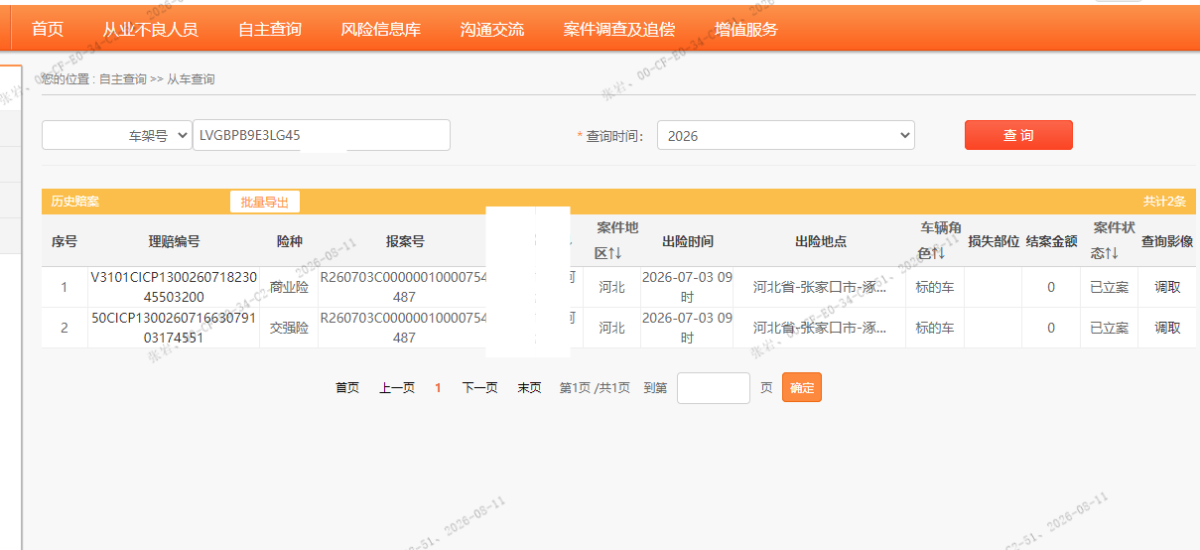
Task: Select 已立案 status in row 2
Action: 1109,328
